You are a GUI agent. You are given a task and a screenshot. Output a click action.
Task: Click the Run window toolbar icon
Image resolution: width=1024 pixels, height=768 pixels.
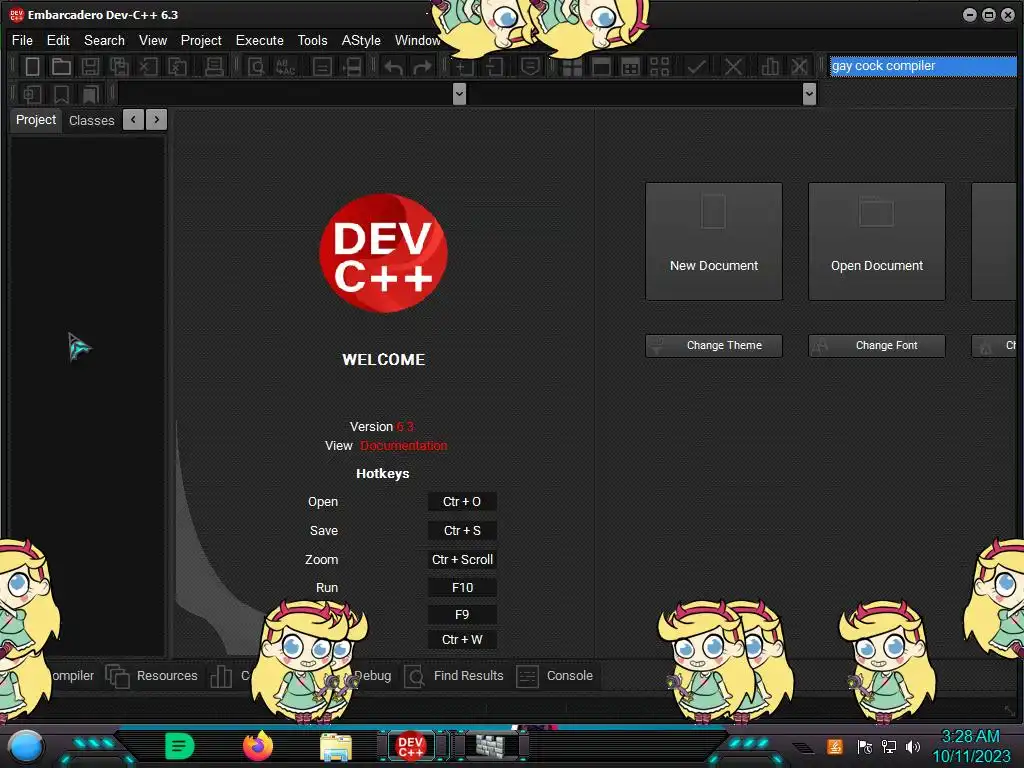pos(601,67)
